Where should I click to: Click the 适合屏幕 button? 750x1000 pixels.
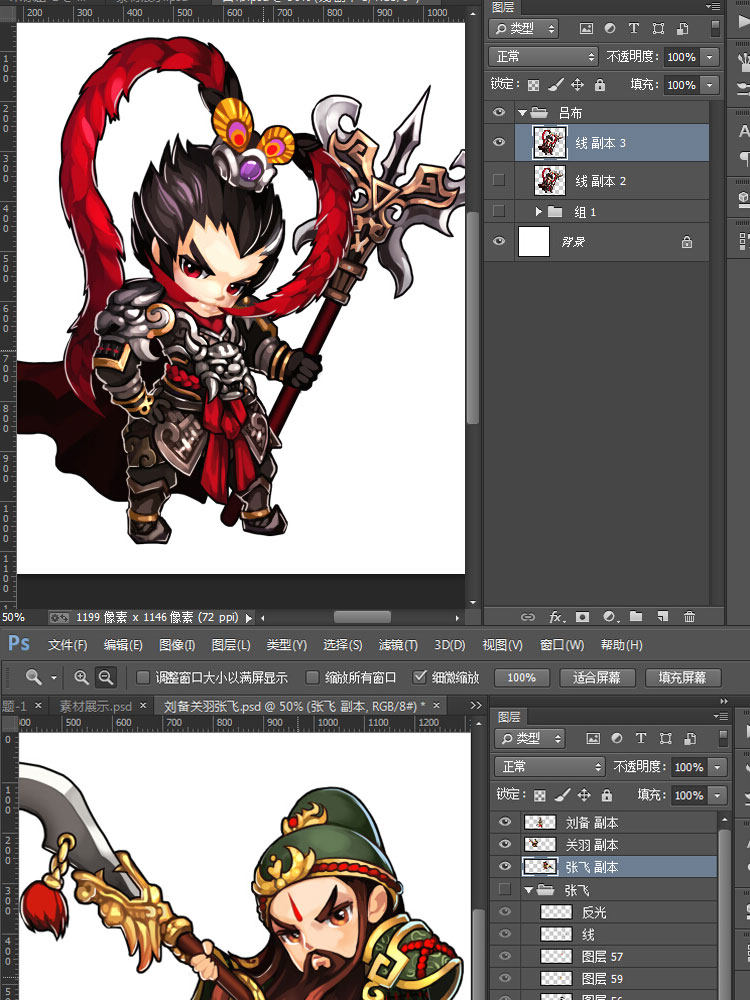pos(596,677)
